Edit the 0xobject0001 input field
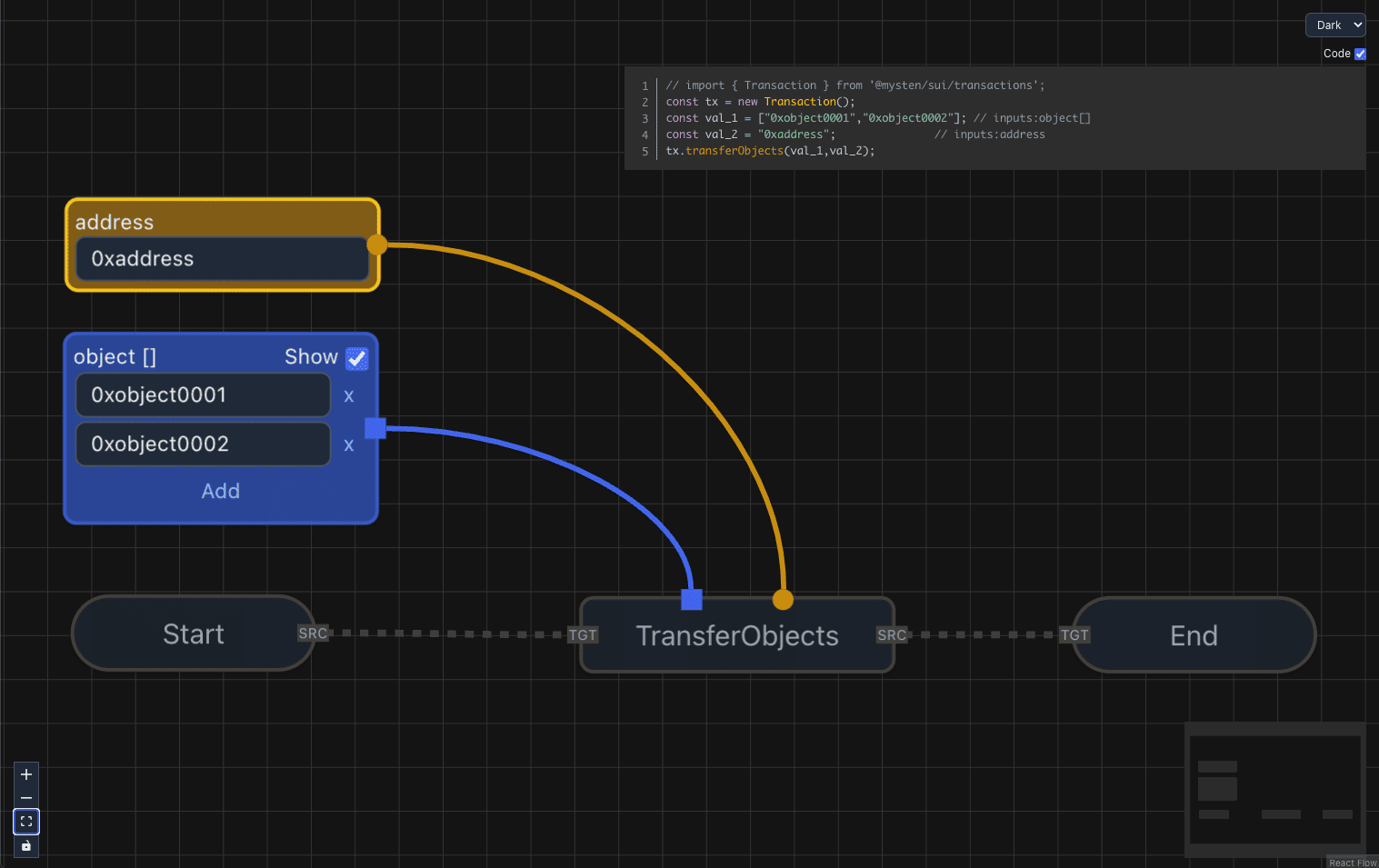Screen dimensions: 1379x868 [203, 395]
